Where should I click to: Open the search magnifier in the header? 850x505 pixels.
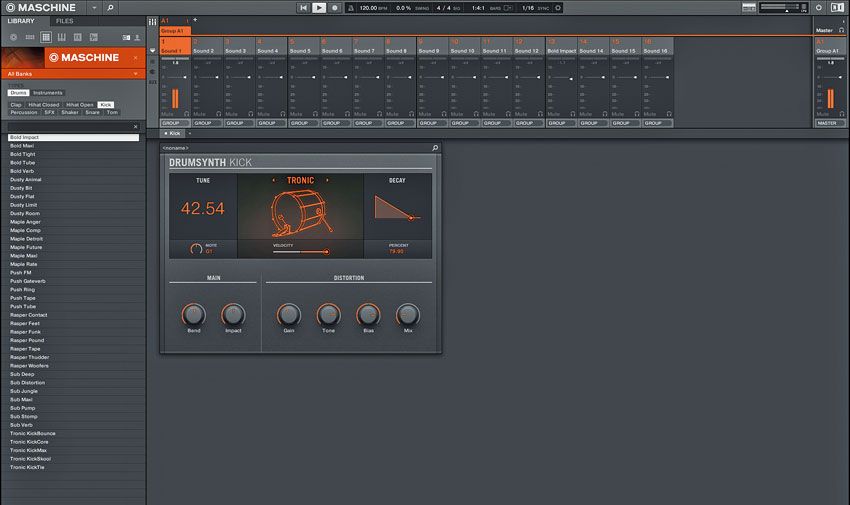point(111,8)
